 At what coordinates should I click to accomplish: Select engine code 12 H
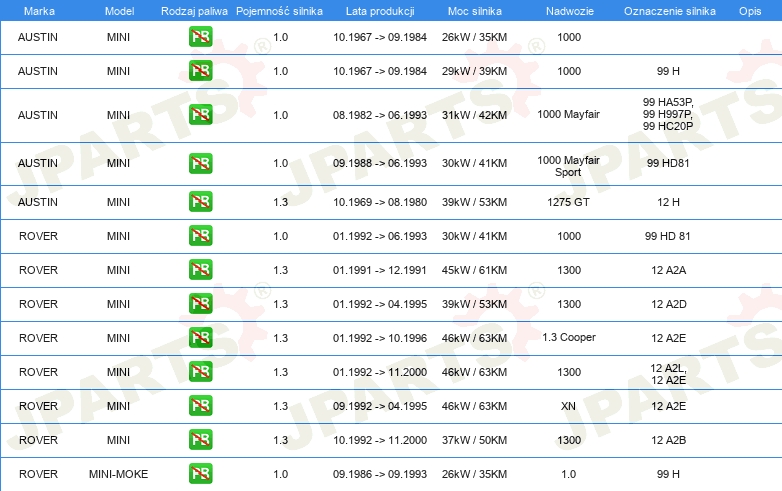tap(668, 202)
